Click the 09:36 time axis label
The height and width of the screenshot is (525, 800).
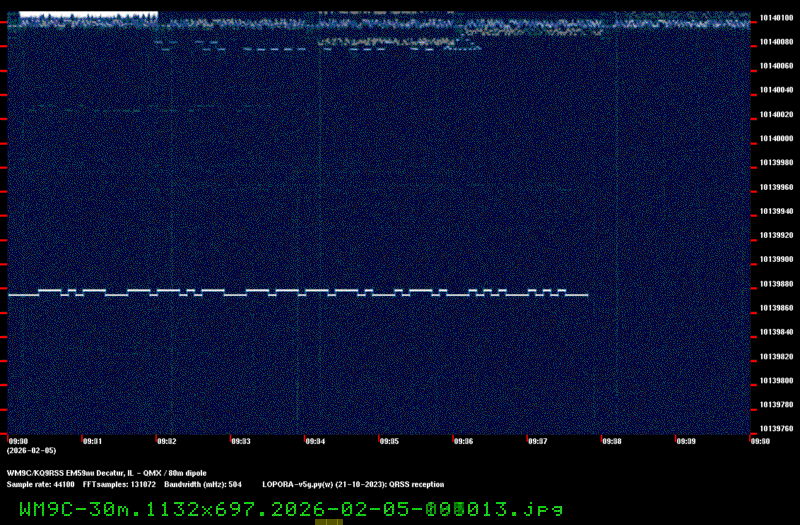pos(463,440)
